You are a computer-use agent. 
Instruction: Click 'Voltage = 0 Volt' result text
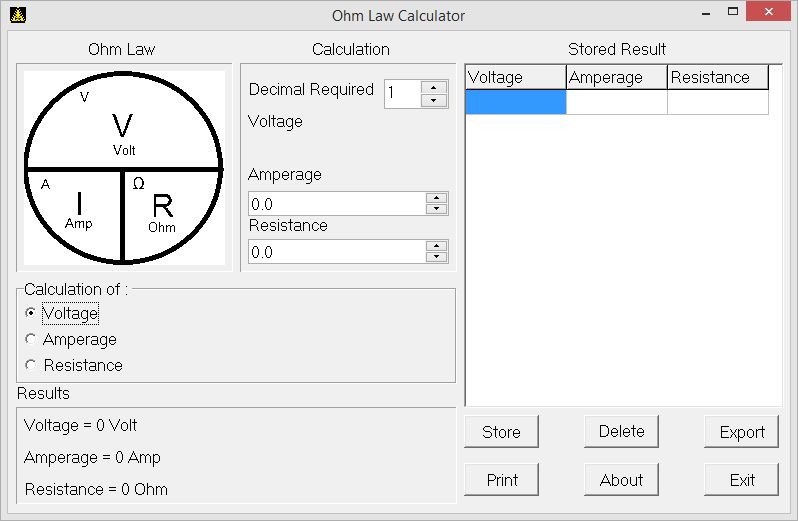[80, 425]
